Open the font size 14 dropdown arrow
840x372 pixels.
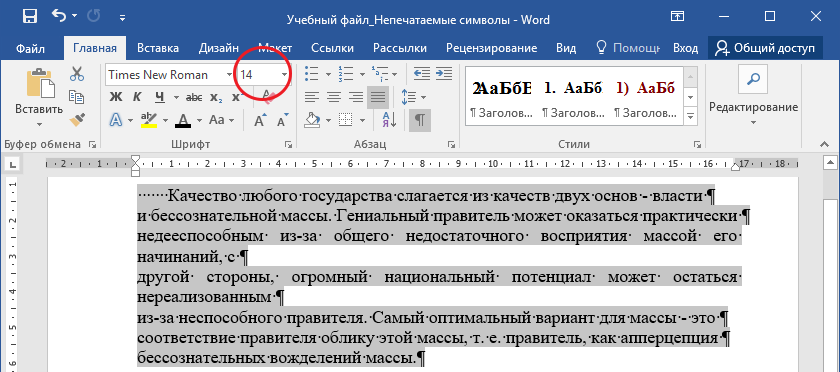(284, 75)
